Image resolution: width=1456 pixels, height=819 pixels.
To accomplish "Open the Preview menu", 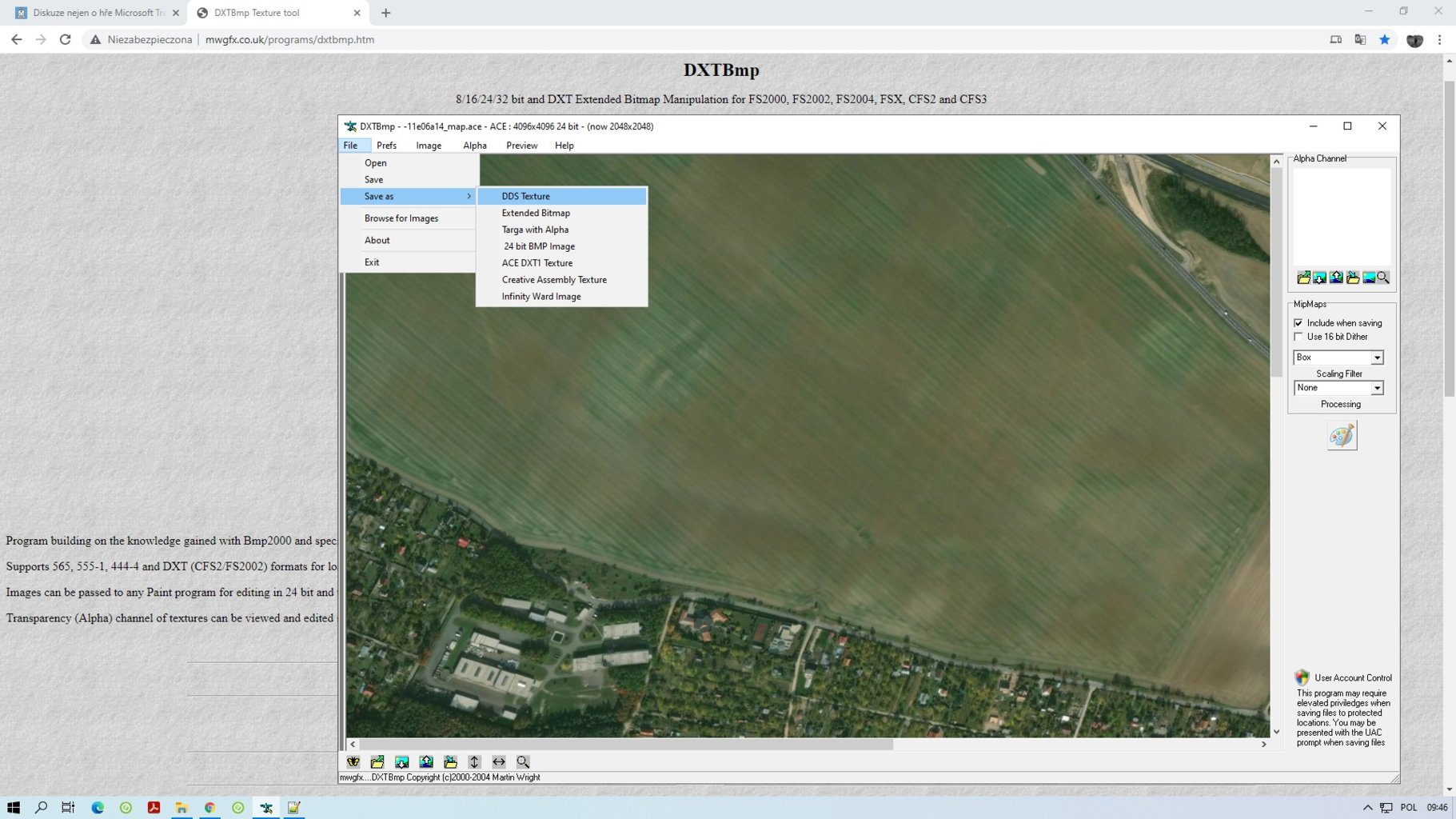I will (x=522, y=146).
